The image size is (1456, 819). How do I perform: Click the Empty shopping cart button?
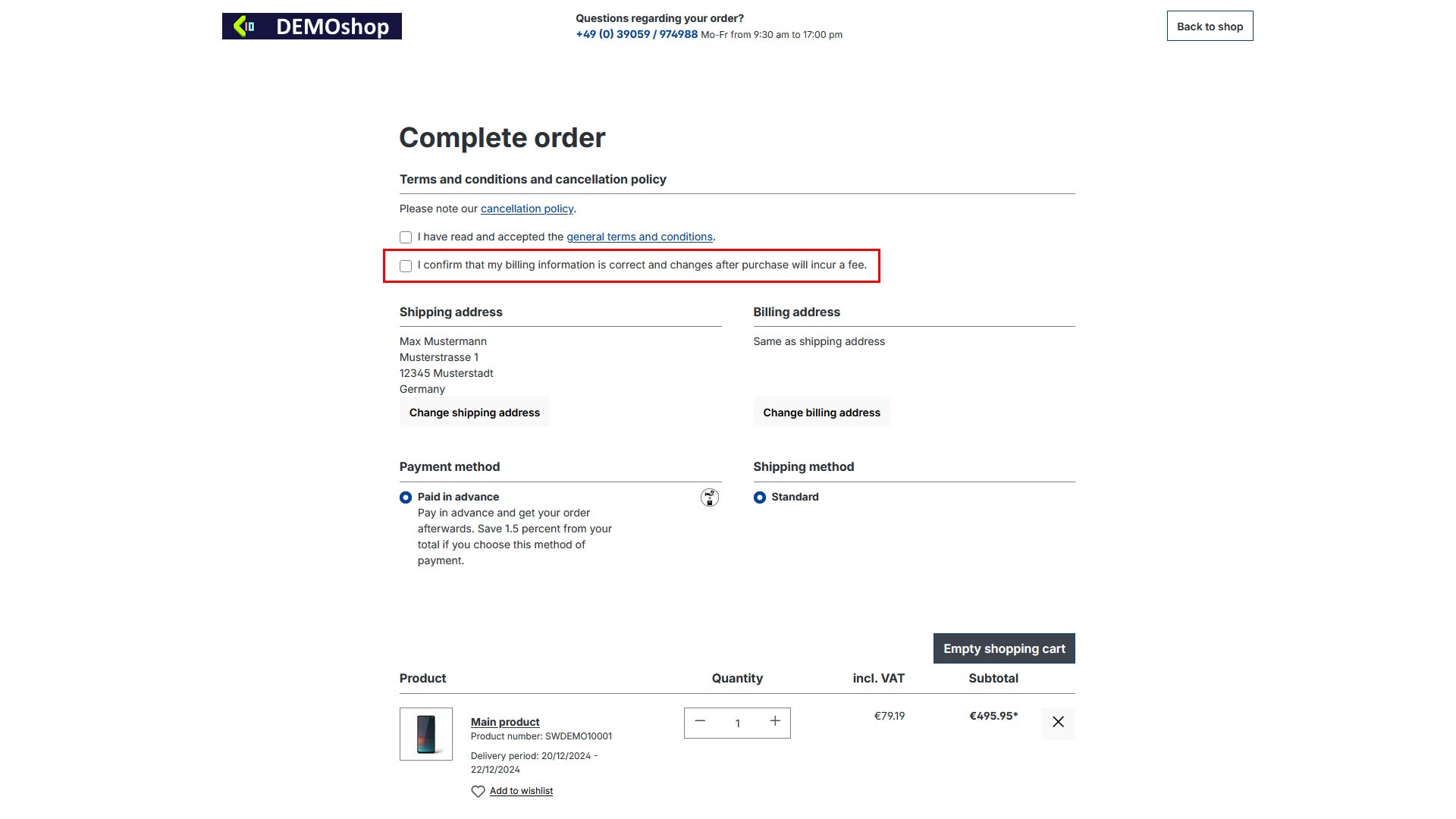click(1004, 648)
